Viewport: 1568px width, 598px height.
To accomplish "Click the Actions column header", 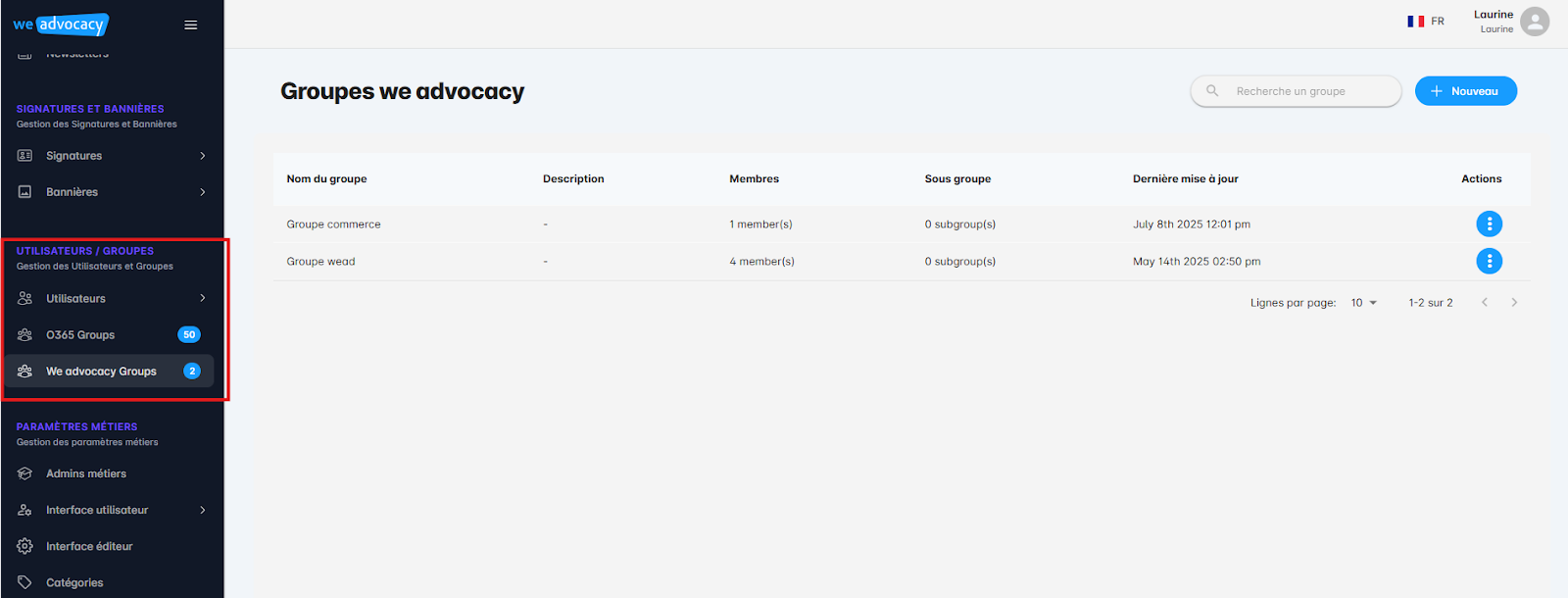I will pos(1482,179).
